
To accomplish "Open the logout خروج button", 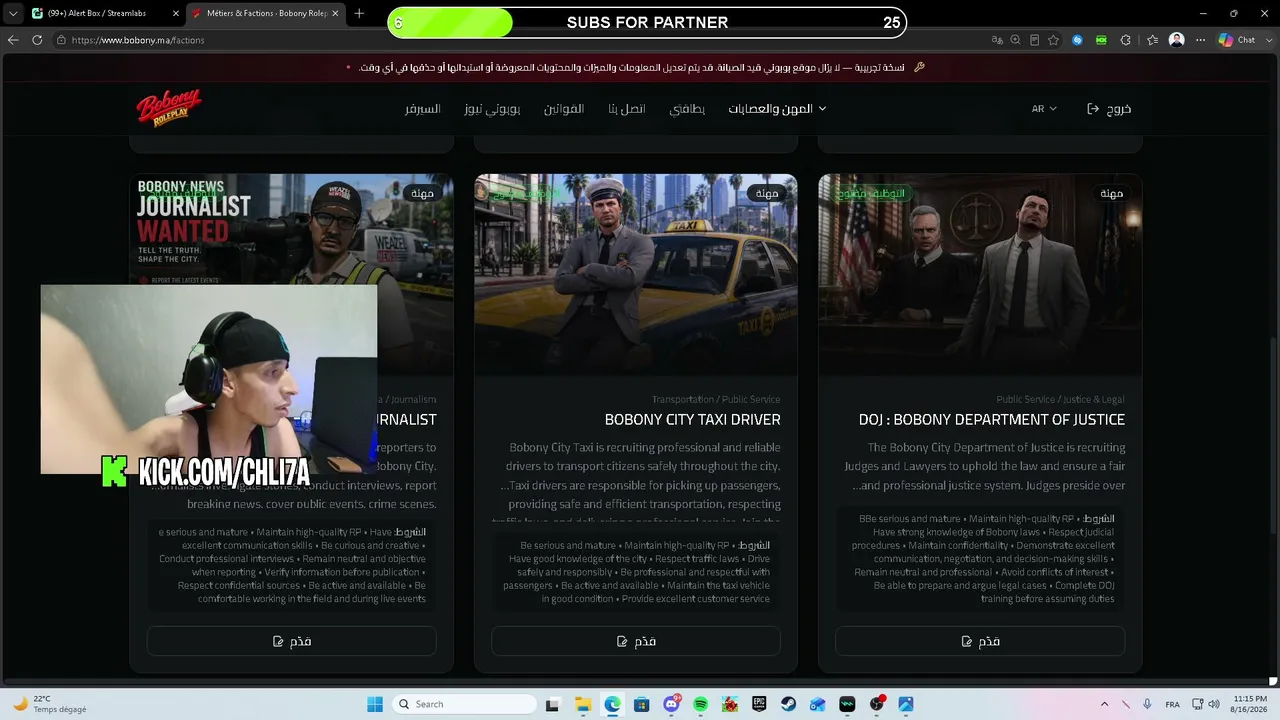I will (x=1109, y=109).
